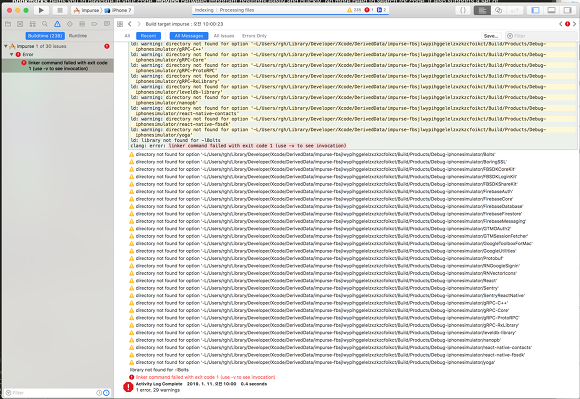Run the build with the Play button

[41, 10]
